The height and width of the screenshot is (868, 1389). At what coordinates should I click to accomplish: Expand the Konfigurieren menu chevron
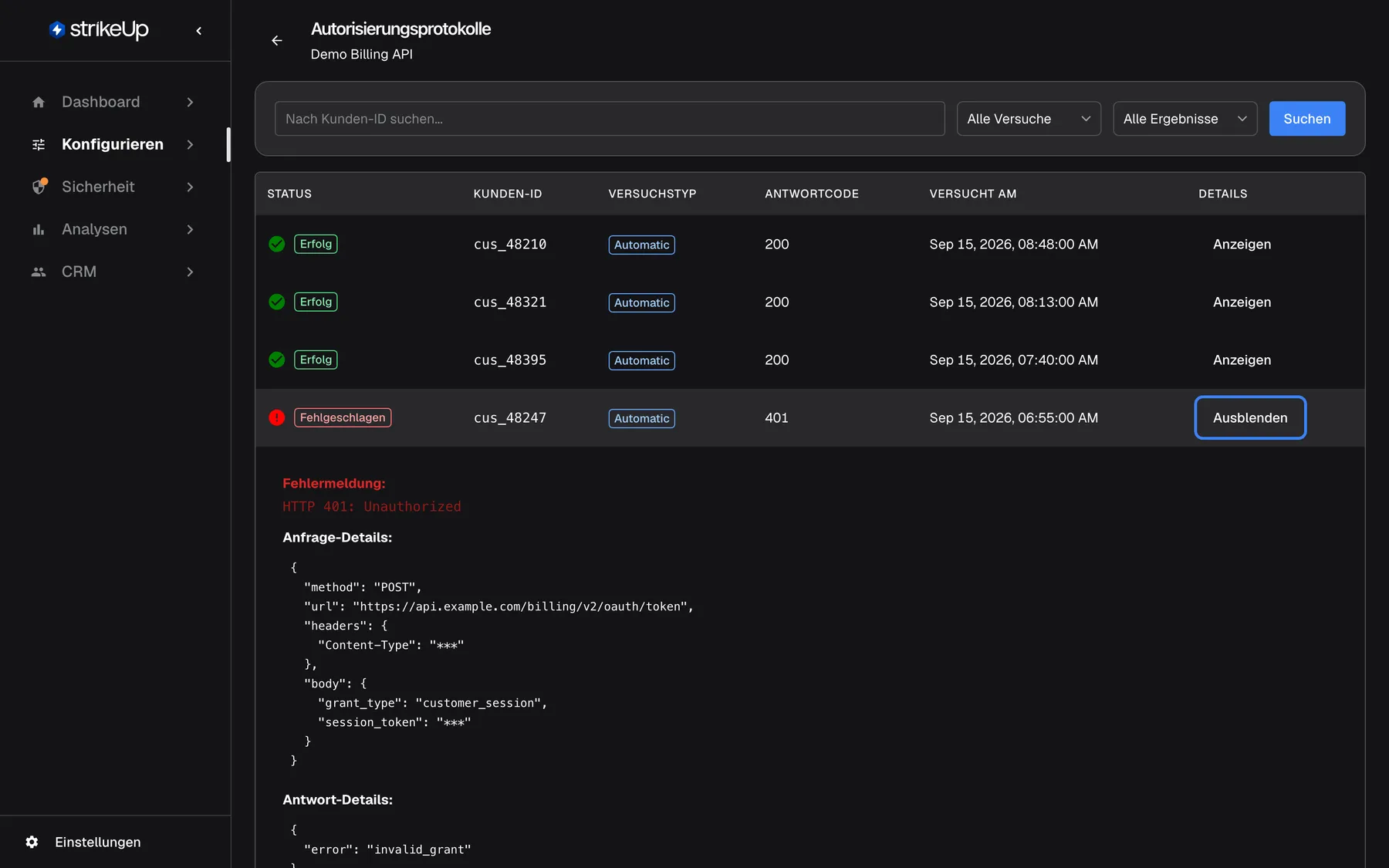190,144
